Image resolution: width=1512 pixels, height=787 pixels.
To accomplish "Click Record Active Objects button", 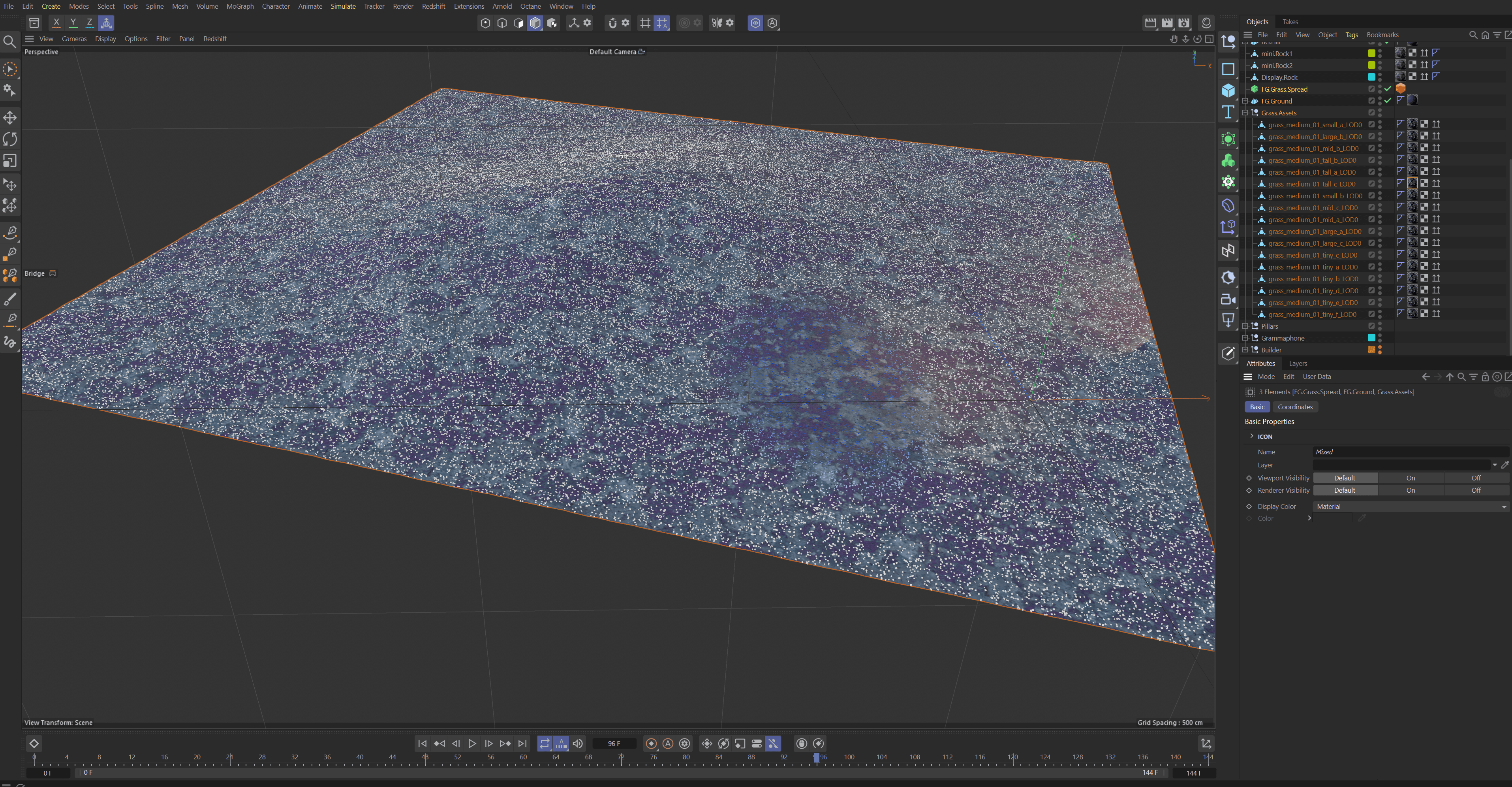I will coord(651,744).
